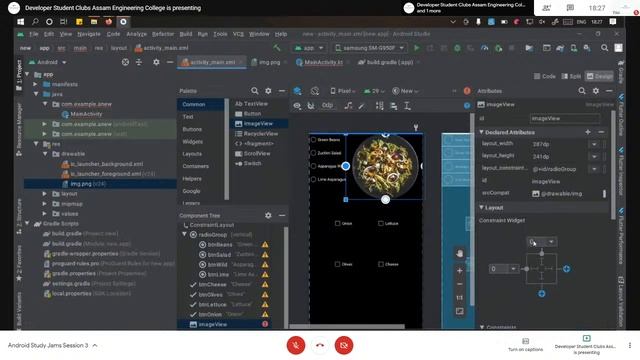Click the image bottom circular constraint handle
This screenshot has height=360, width=640.
click(385, 199)
